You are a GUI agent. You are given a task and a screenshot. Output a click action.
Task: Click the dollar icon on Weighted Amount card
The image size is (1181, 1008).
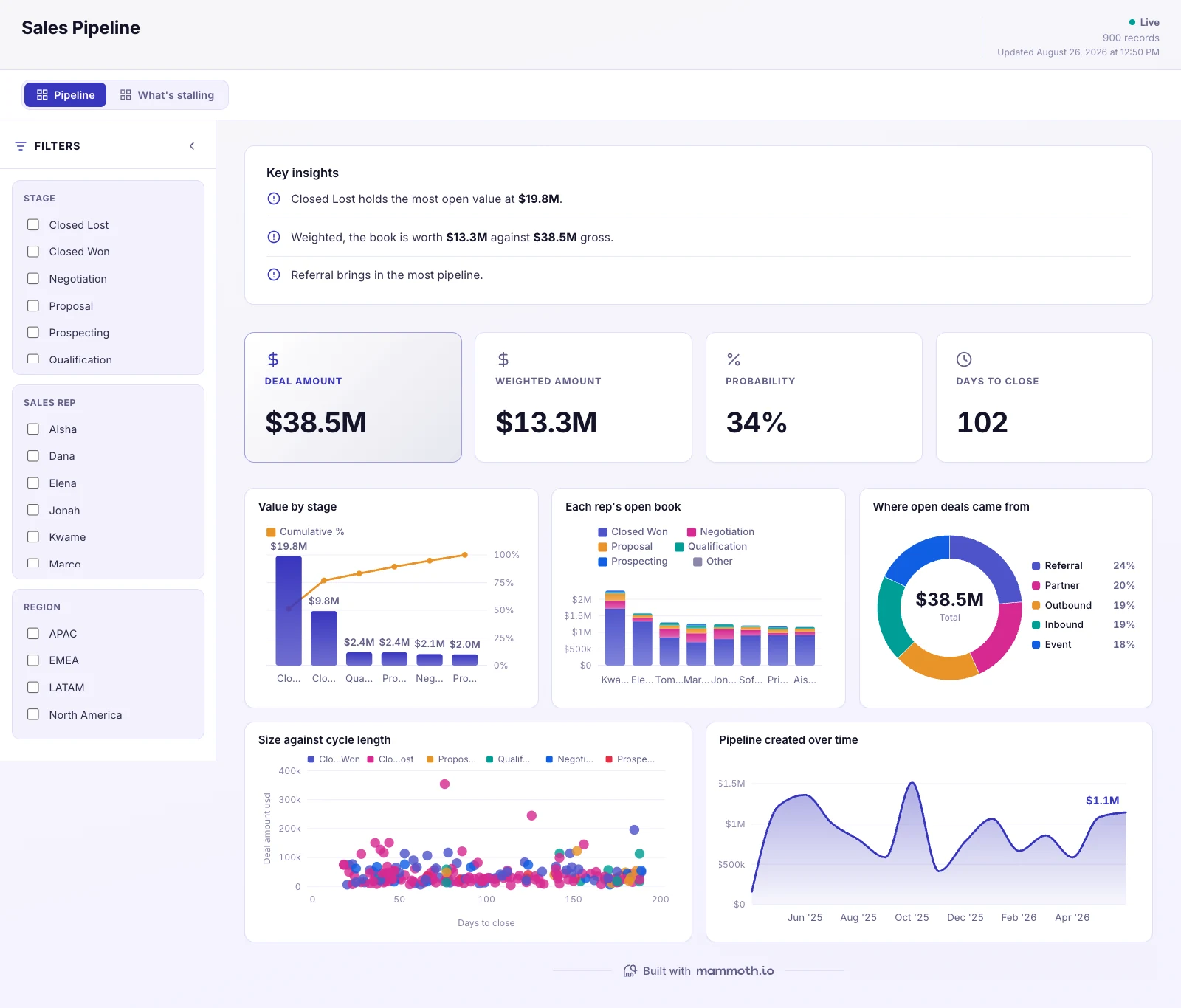[x=503, y=359]
